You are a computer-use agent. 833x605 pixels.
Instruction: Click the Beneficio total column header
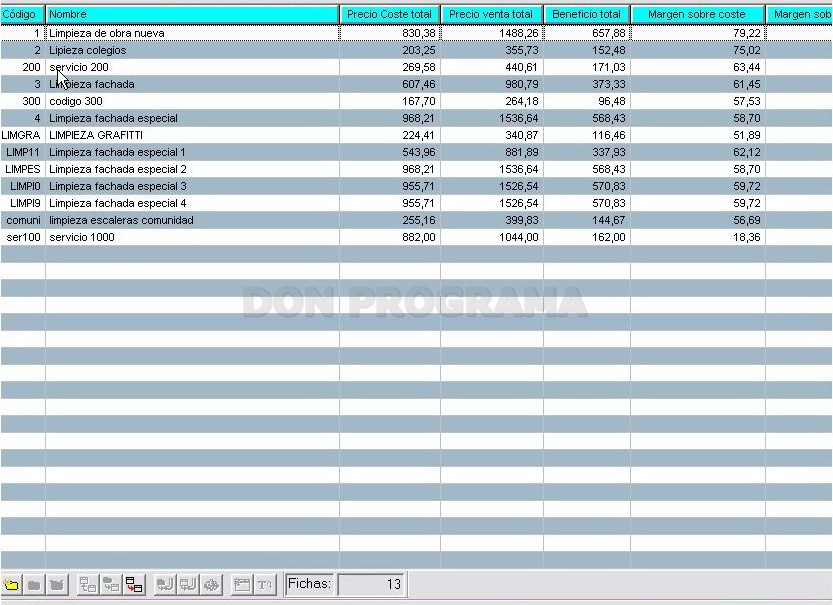click(x=586, y=14)
